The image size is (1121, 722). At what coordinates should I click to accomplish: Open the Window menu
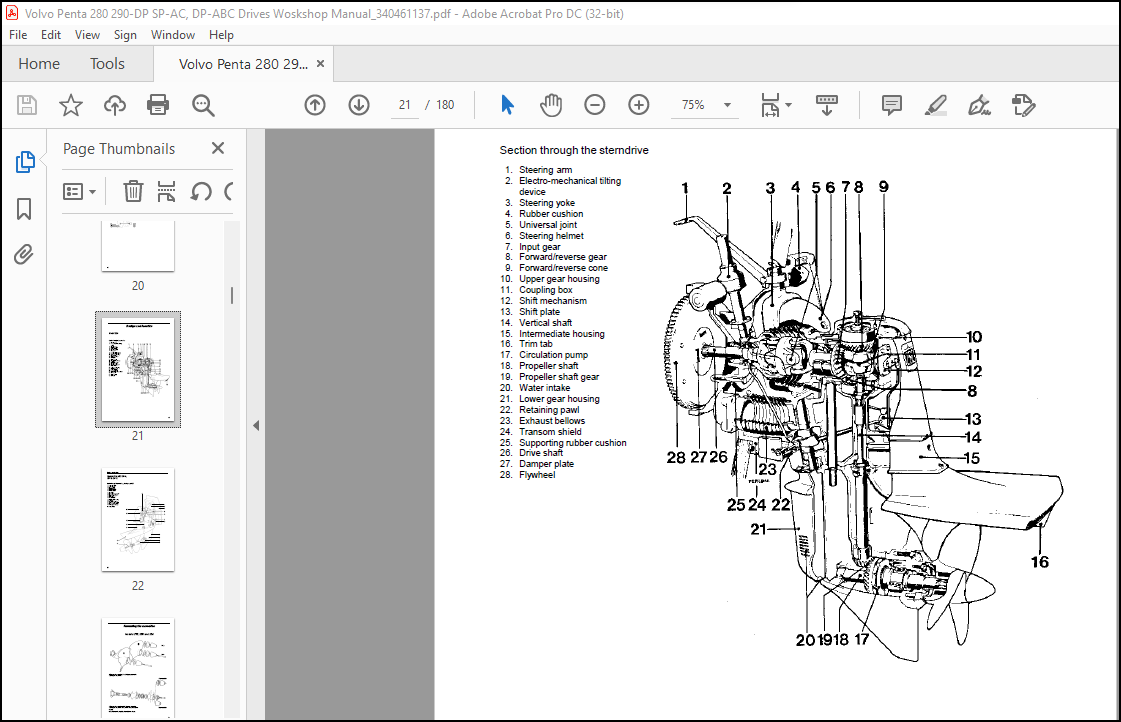click(x=173, y=34)
